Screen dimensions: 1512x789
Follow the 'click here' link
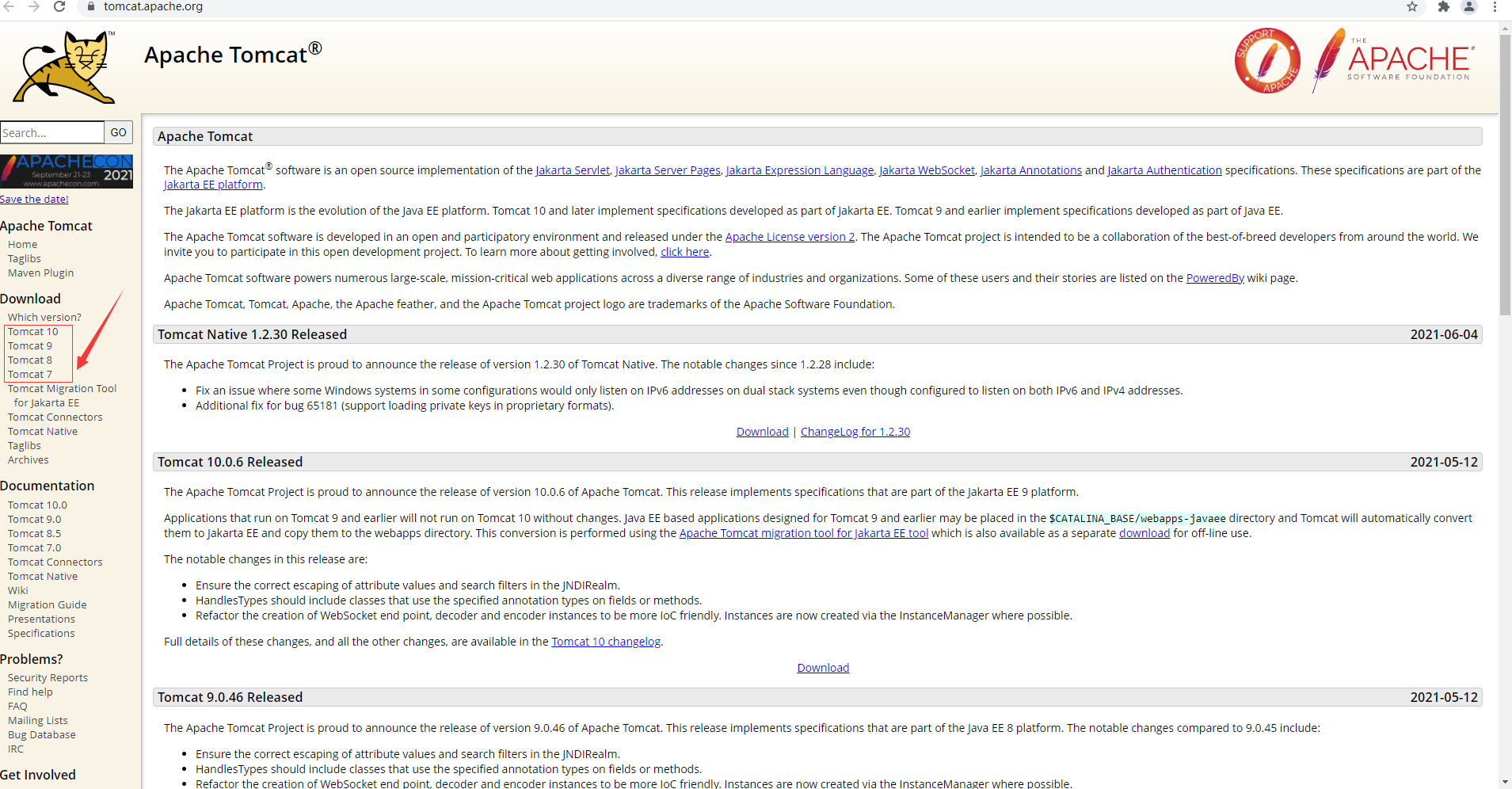685,252
